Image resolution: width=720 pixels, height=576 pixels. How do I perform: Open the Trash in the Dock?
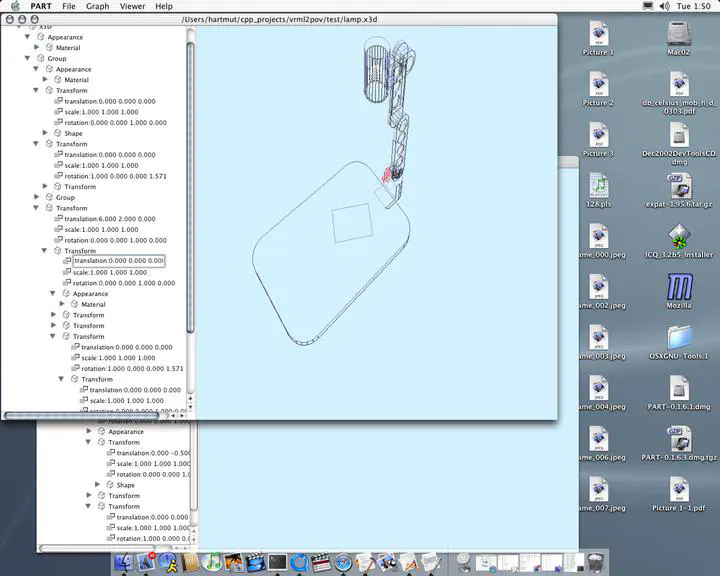coord(596,563)
